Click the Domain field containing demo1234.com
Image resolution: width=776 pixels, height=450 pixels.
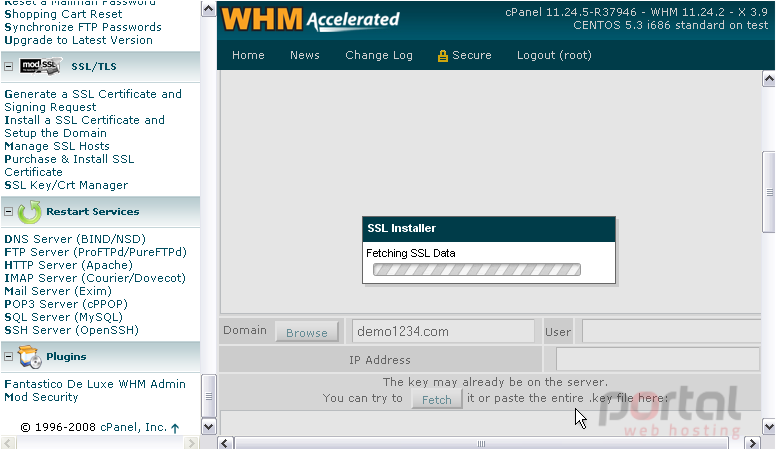(443, 331)
